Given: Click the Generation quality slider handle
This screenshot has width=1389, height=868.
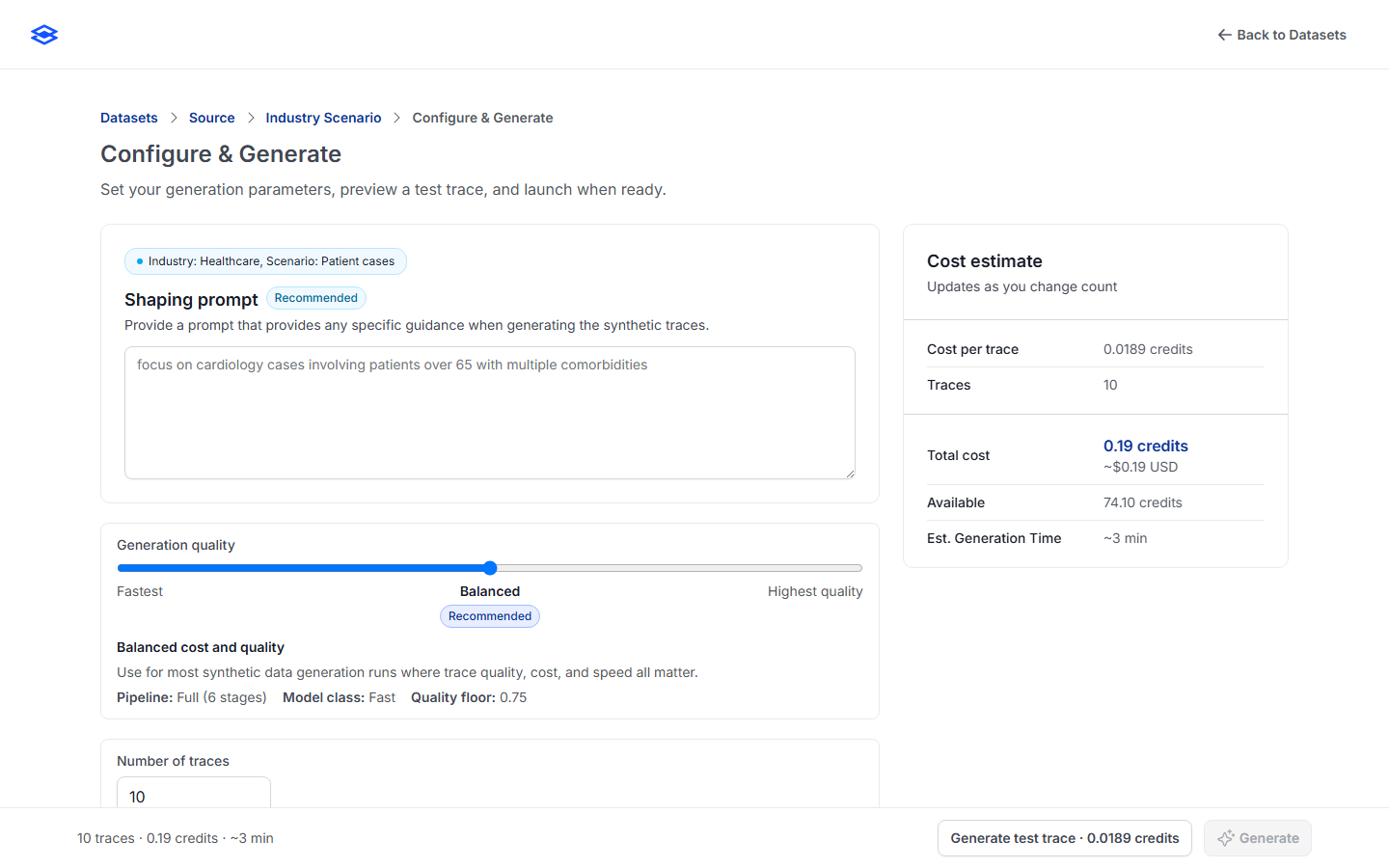Looking at the screenshot, I should pyautogui.click(x=490, y=568).
